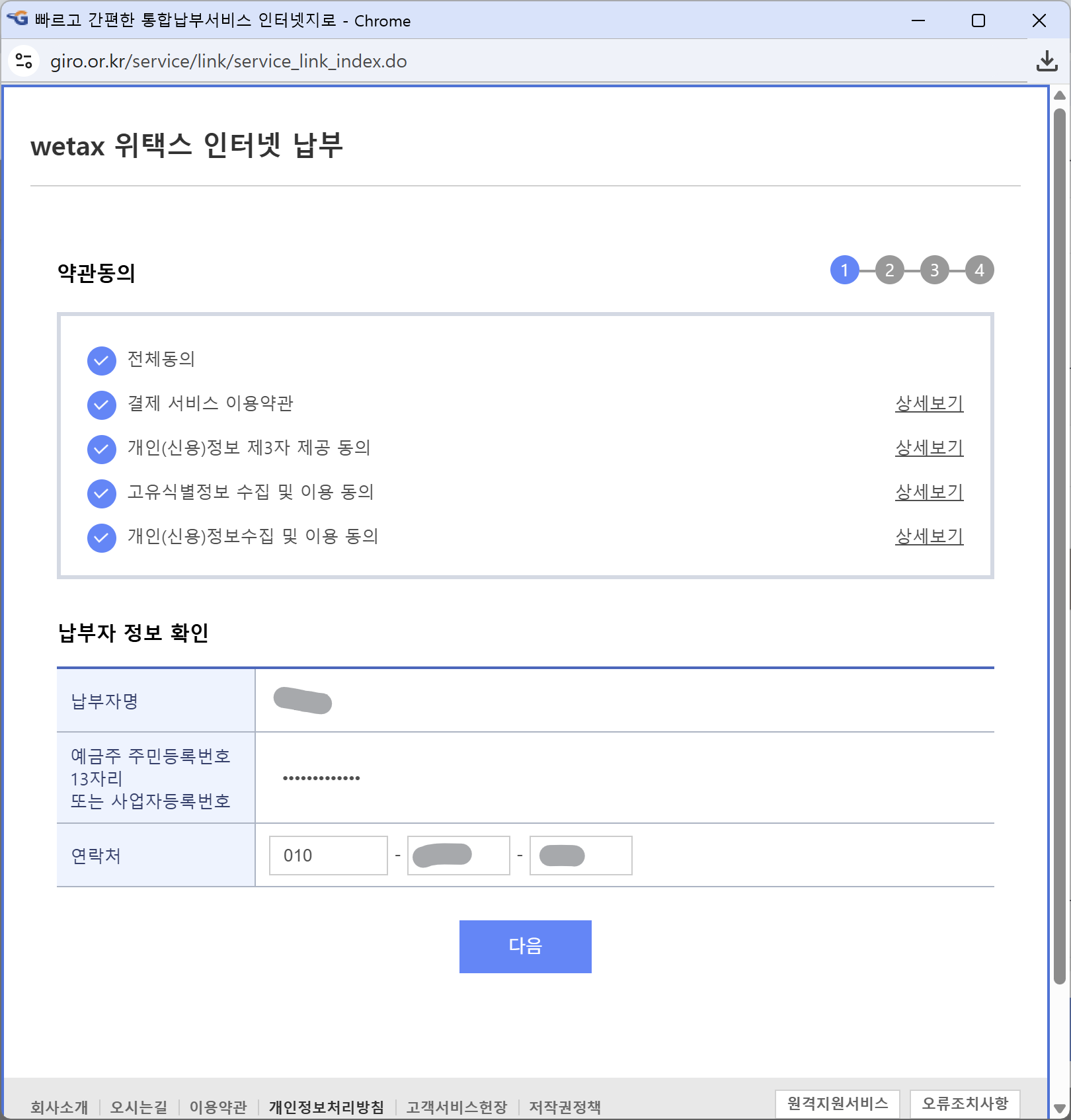Click the 납부자명 label cell
The width and height of the screenshot is (1071, 1120).
[156, 700]
